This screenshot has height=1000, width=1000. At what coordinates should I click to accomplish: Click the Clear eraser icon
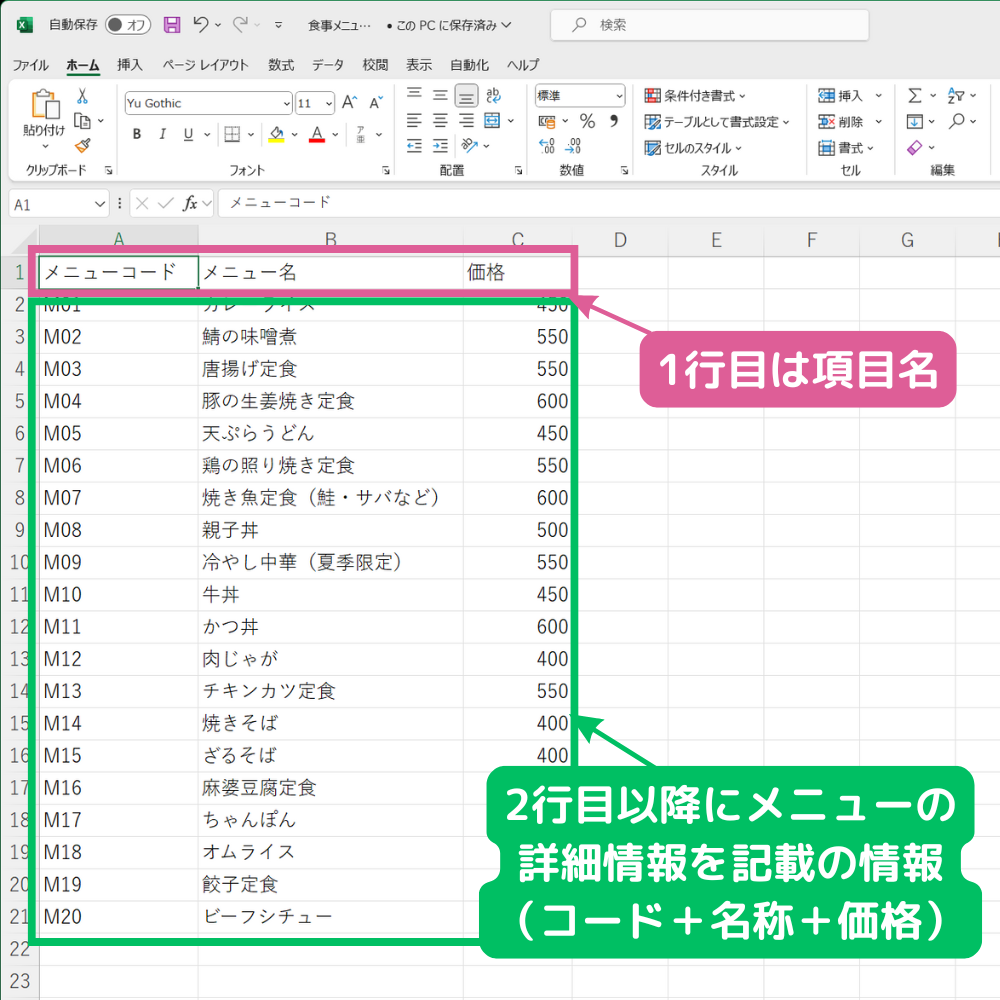click(x=915, y=148)
